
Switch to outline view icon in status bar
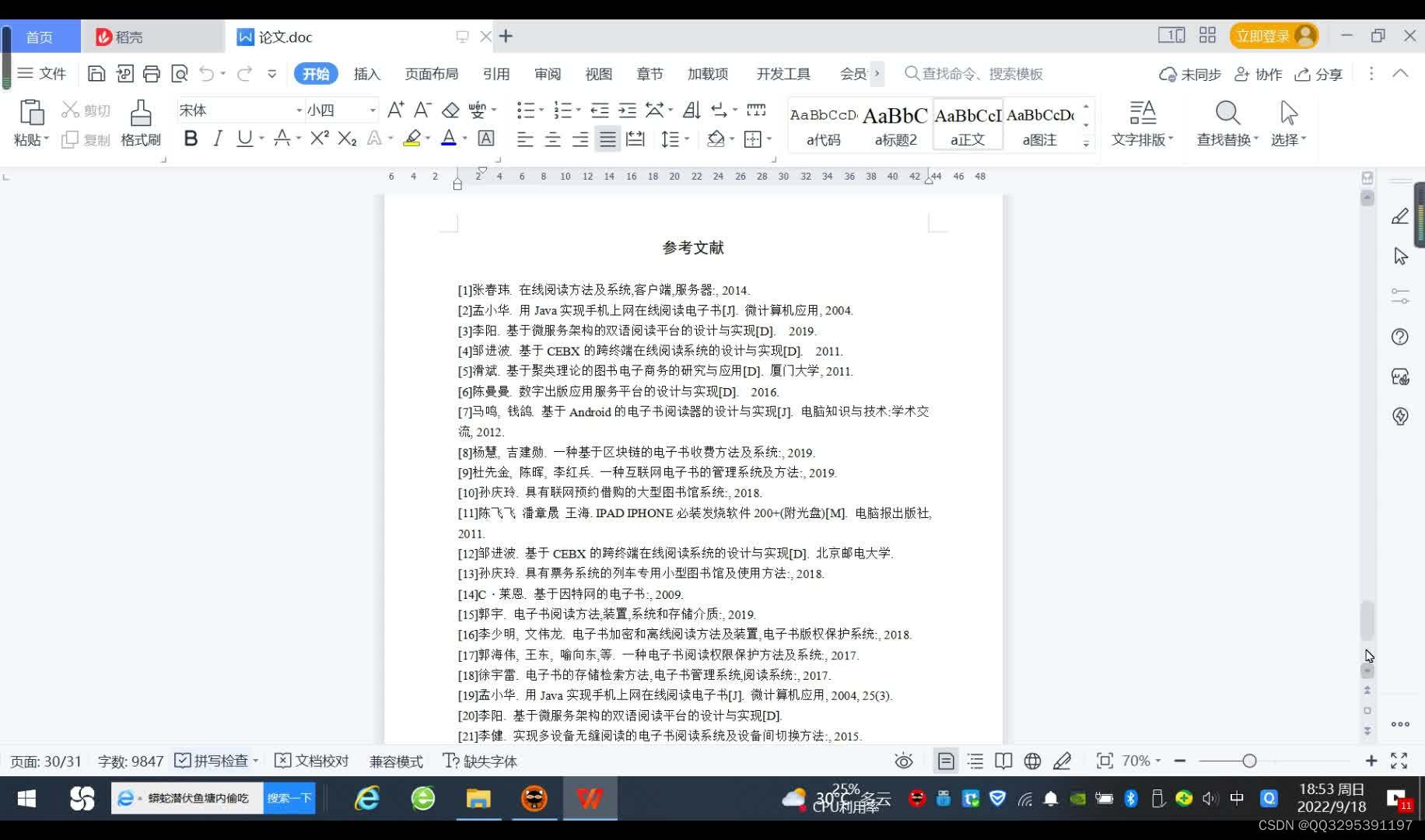(x=975, y=761)
